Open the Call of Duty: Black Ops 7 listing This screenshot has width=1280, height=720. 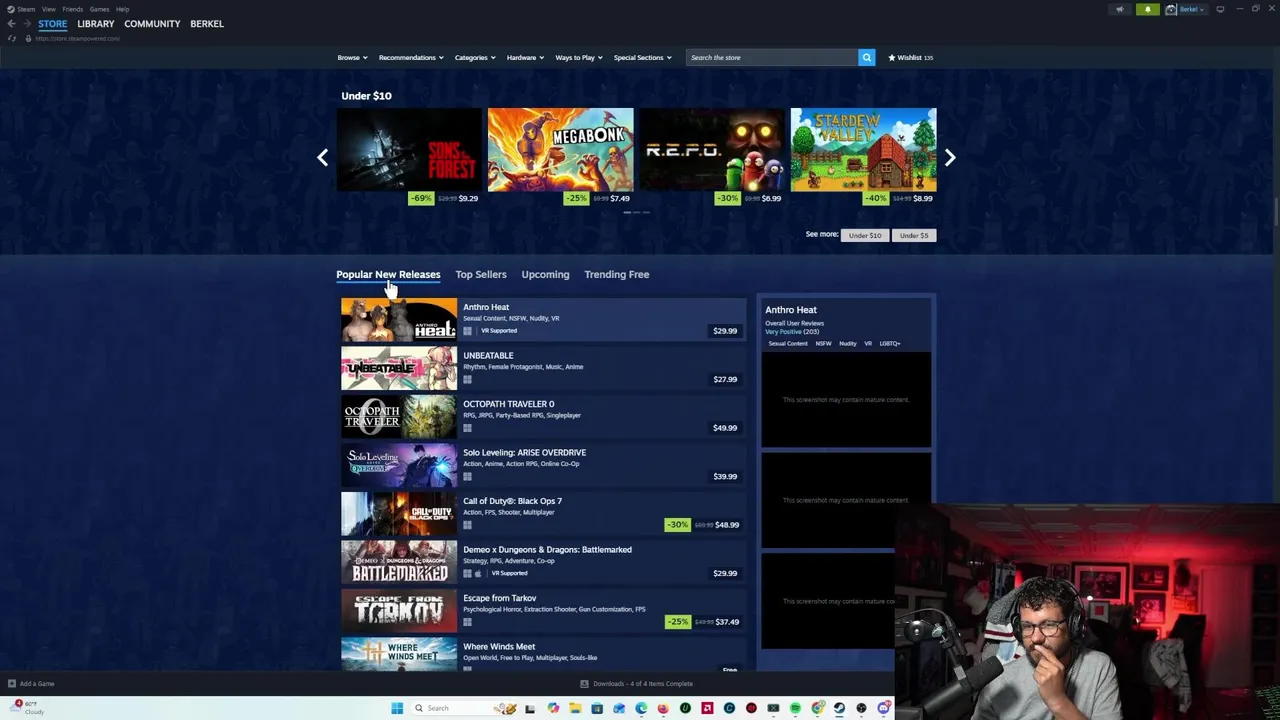(x=543, y=513)
